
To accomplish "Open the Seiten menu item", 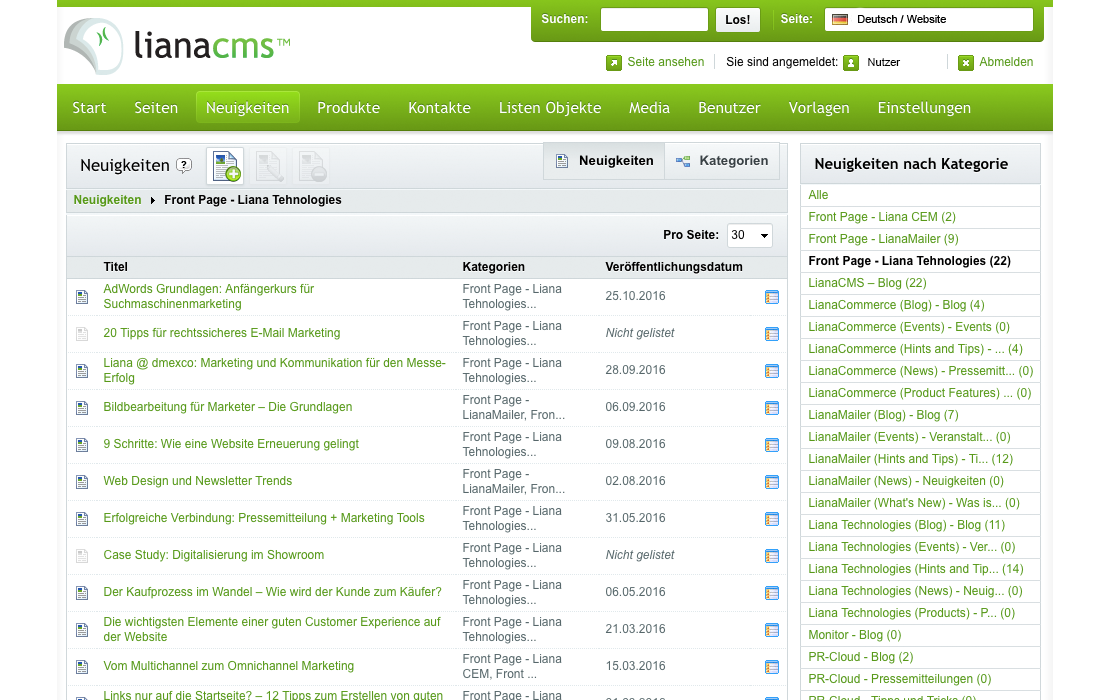I will (156, 108).
